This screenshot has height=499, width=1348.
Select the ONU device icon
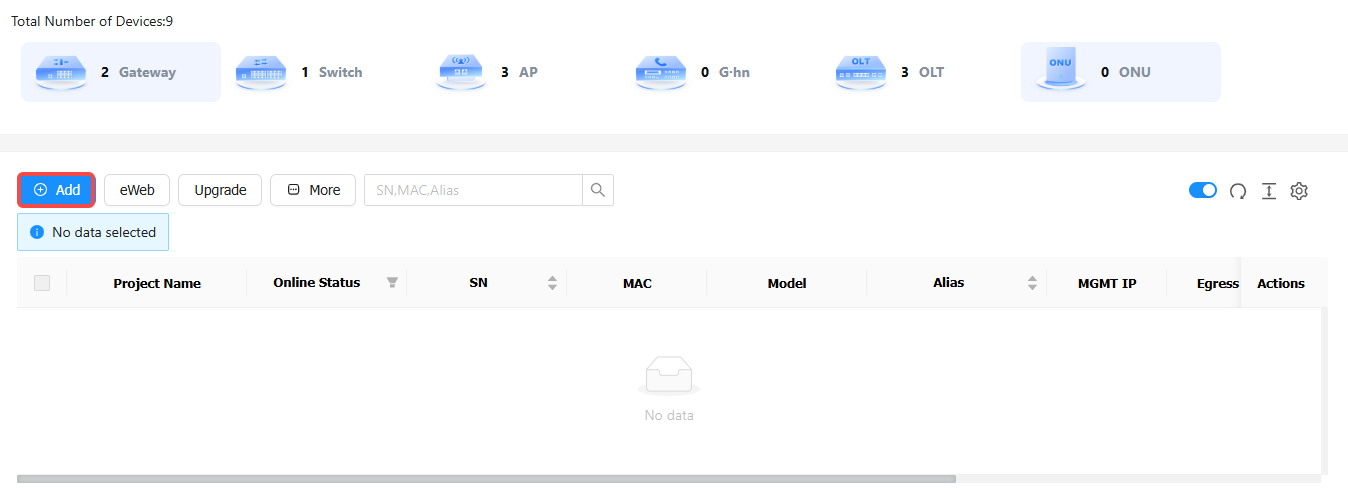[x=1061, y=70]
